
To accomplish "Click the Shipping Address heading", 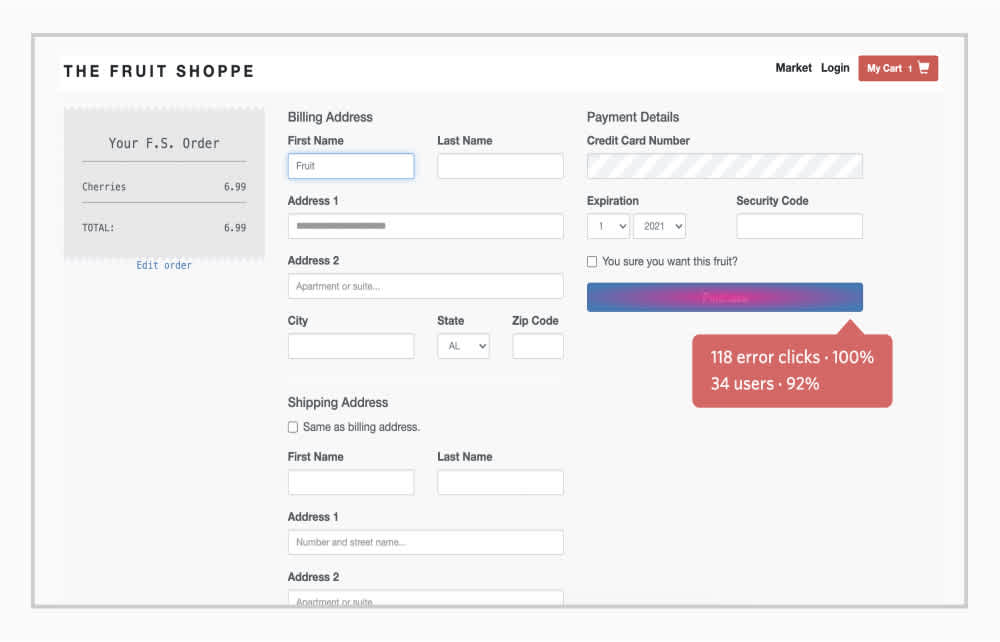I will click(337, 402).
